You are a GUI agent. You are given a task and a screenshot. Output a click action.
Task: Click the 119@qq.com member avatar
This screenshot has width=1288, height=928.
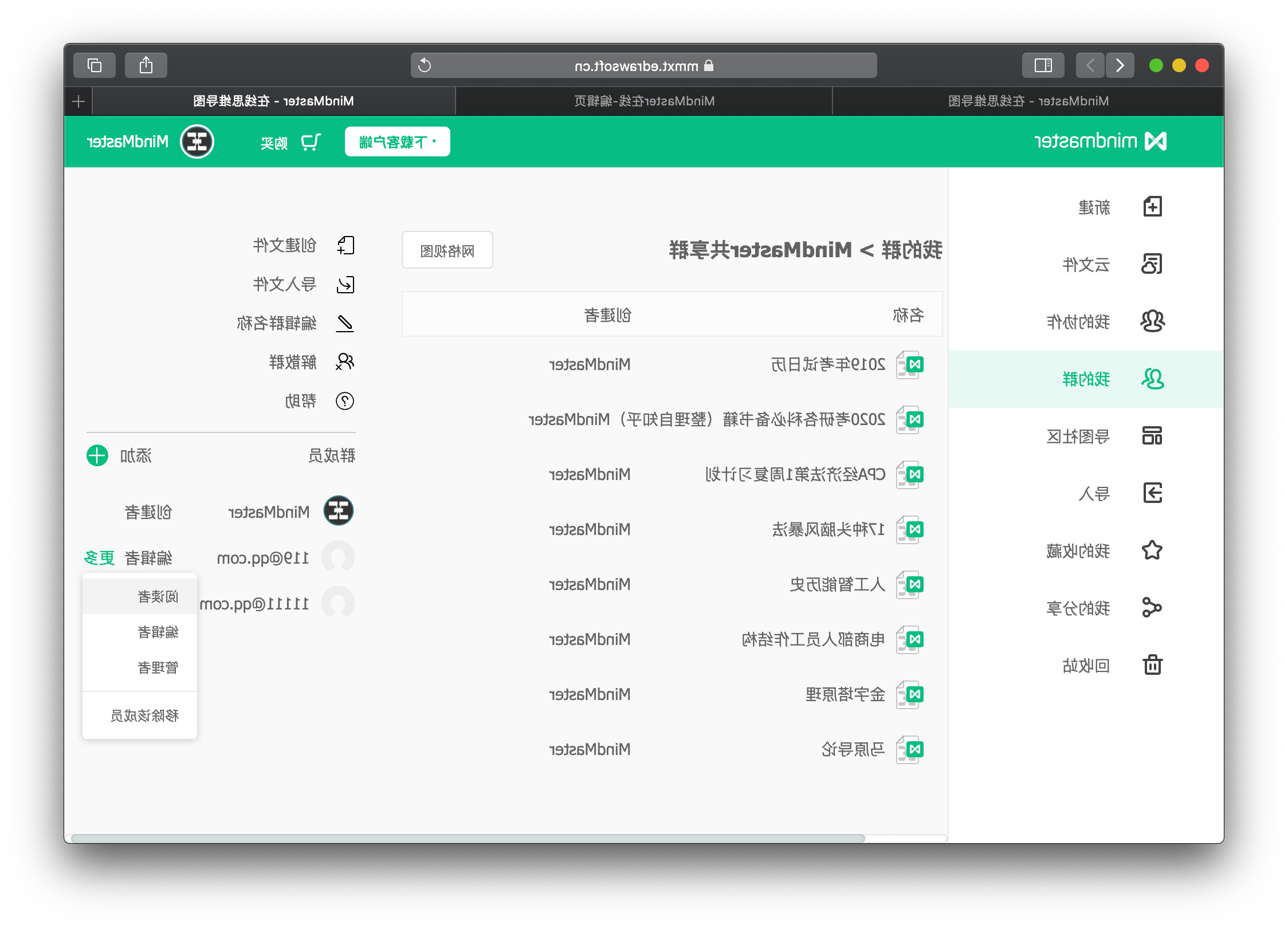click(338, 557)
